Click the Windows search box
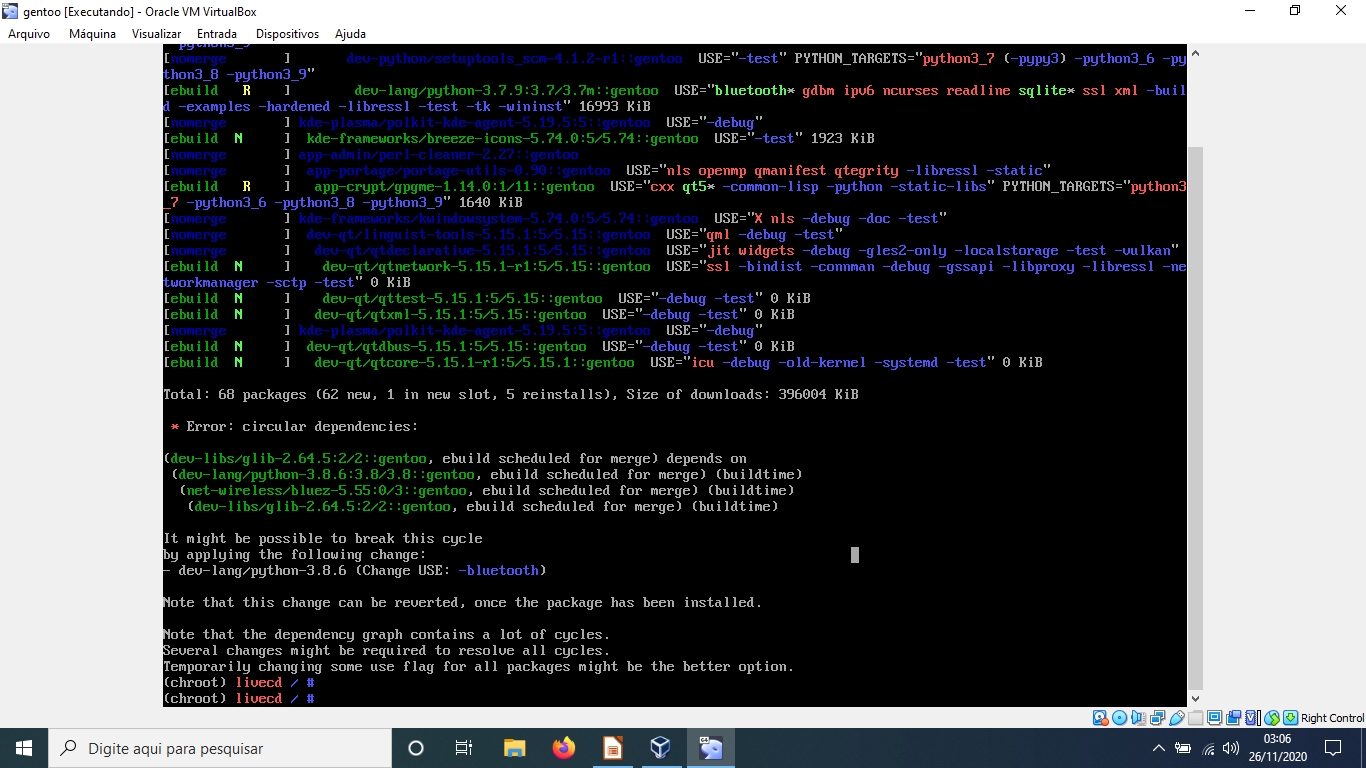1366x768 pixels. tap(220, 748)
